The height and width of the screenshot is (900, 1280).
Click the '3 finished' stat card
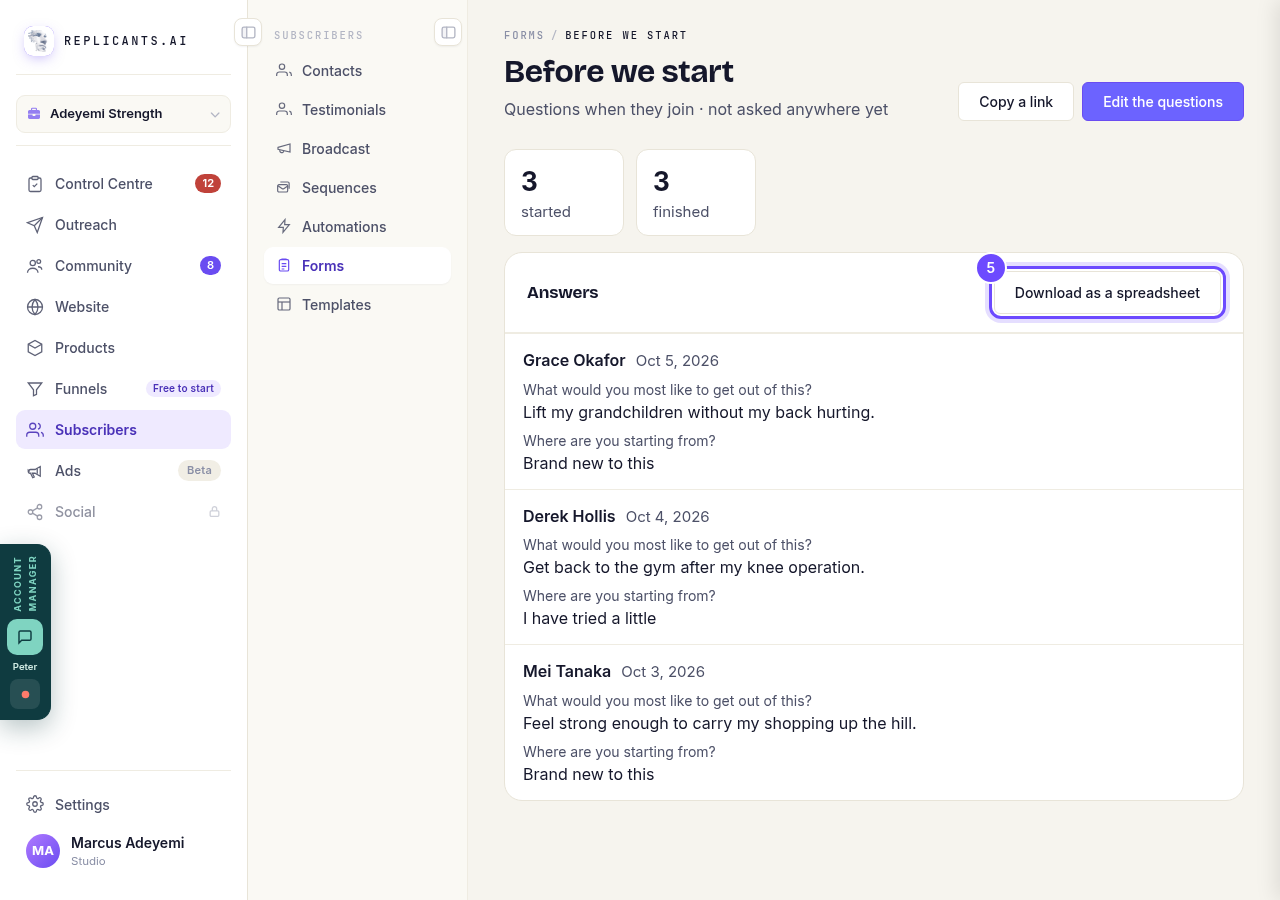pos(696,193)
